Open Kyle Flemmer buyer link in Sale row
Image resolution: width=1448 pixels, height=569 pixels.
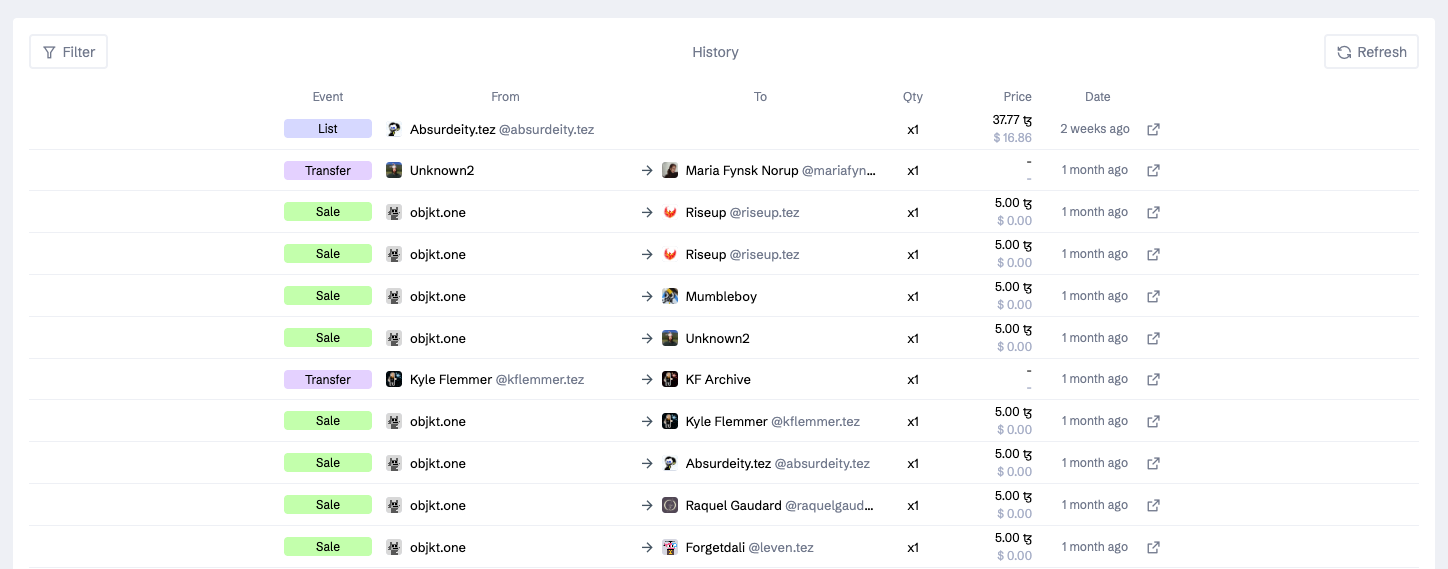tap(773, 421)
